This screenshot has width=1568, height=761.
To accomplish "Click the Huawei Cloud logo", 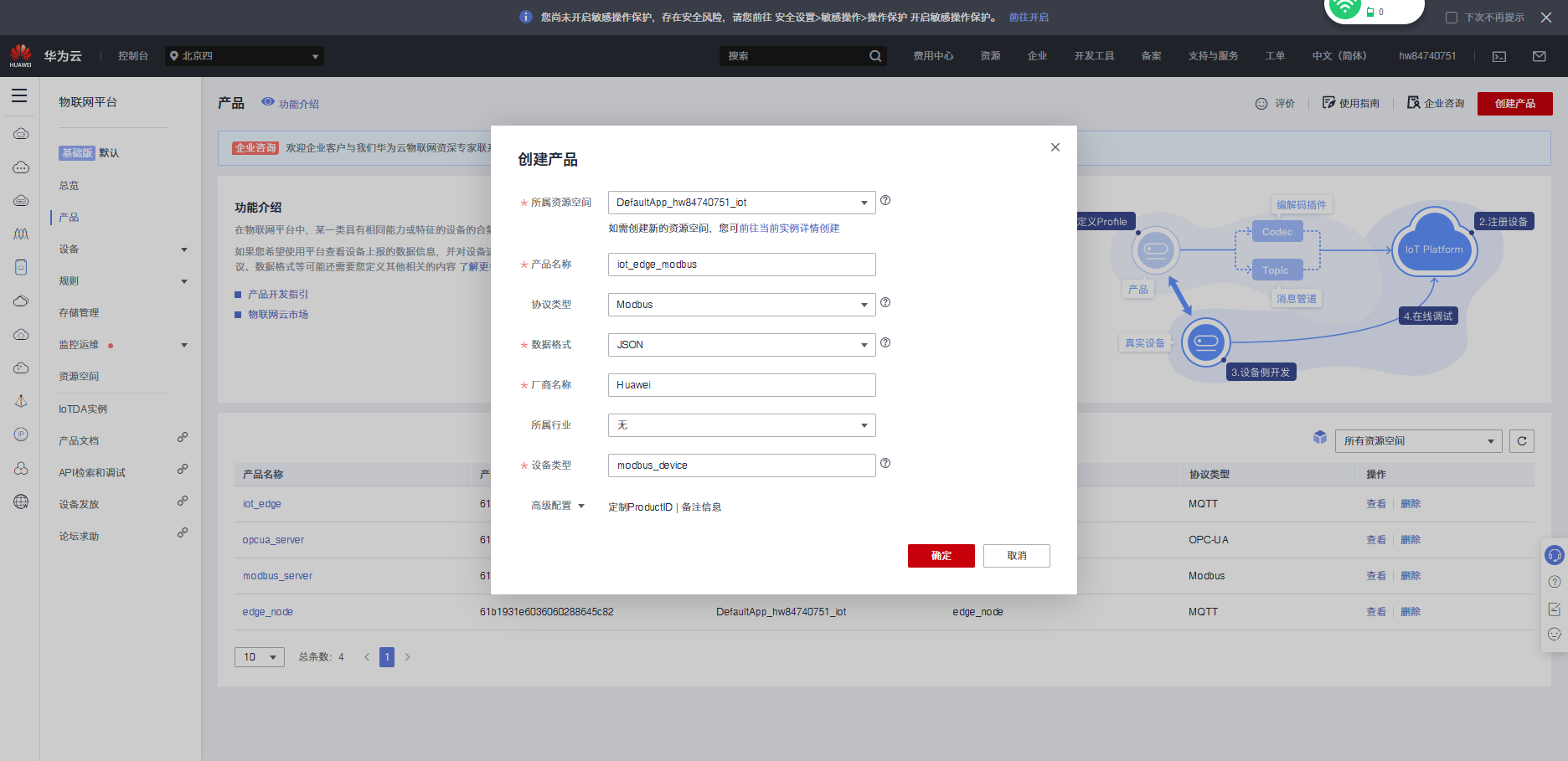I will [x=21, y=55].
